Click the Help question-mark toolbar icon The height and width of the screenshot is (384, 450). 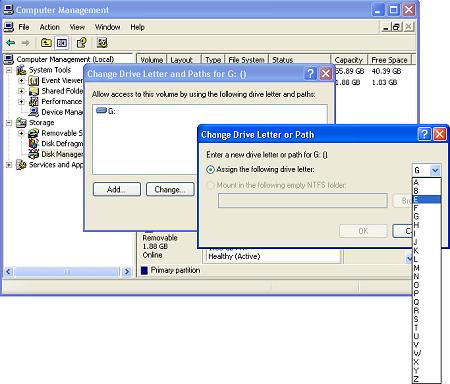81,43
